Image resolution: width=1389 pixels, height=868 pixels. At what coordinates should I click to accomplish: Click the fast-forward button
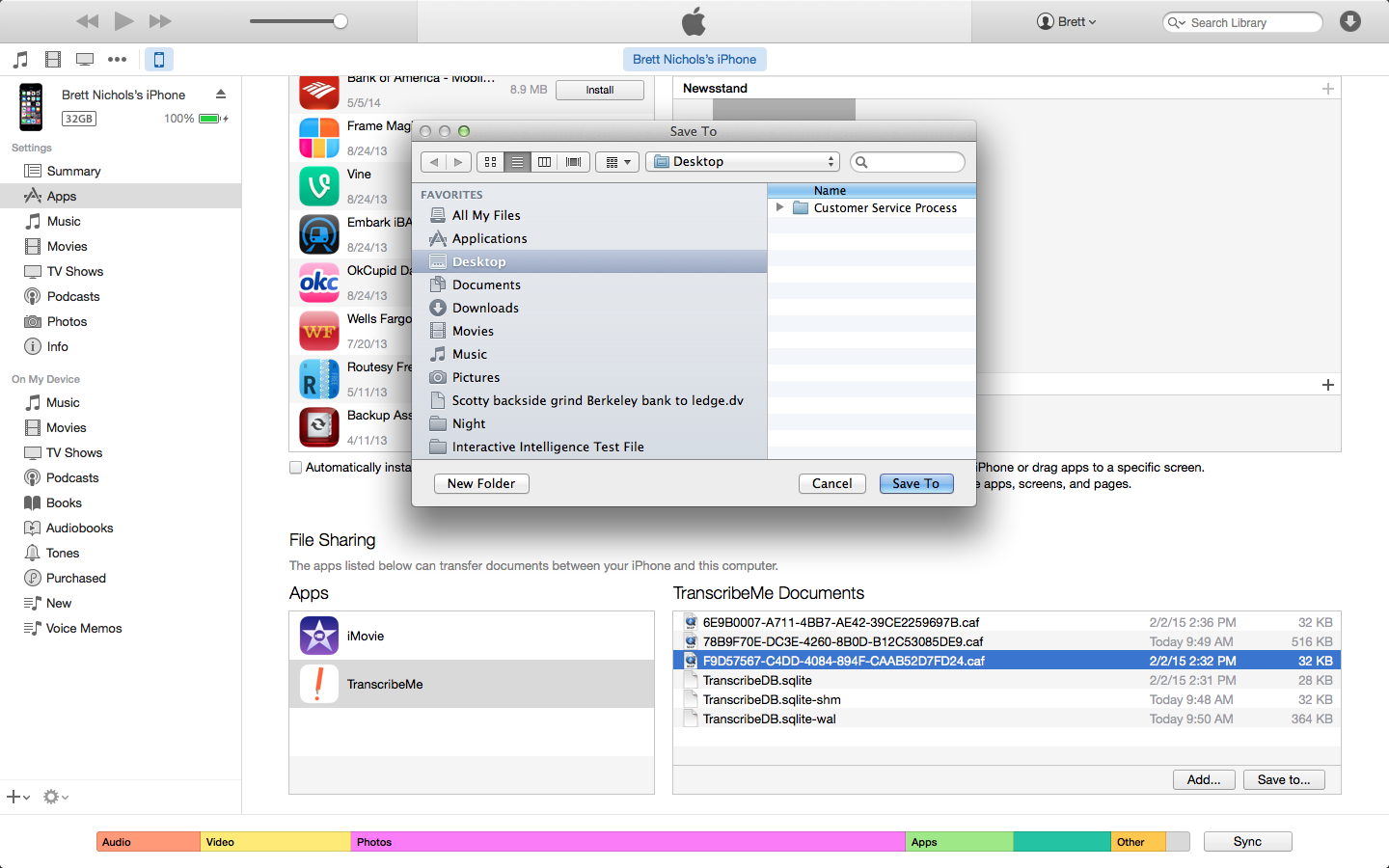[x=160, y=21]
